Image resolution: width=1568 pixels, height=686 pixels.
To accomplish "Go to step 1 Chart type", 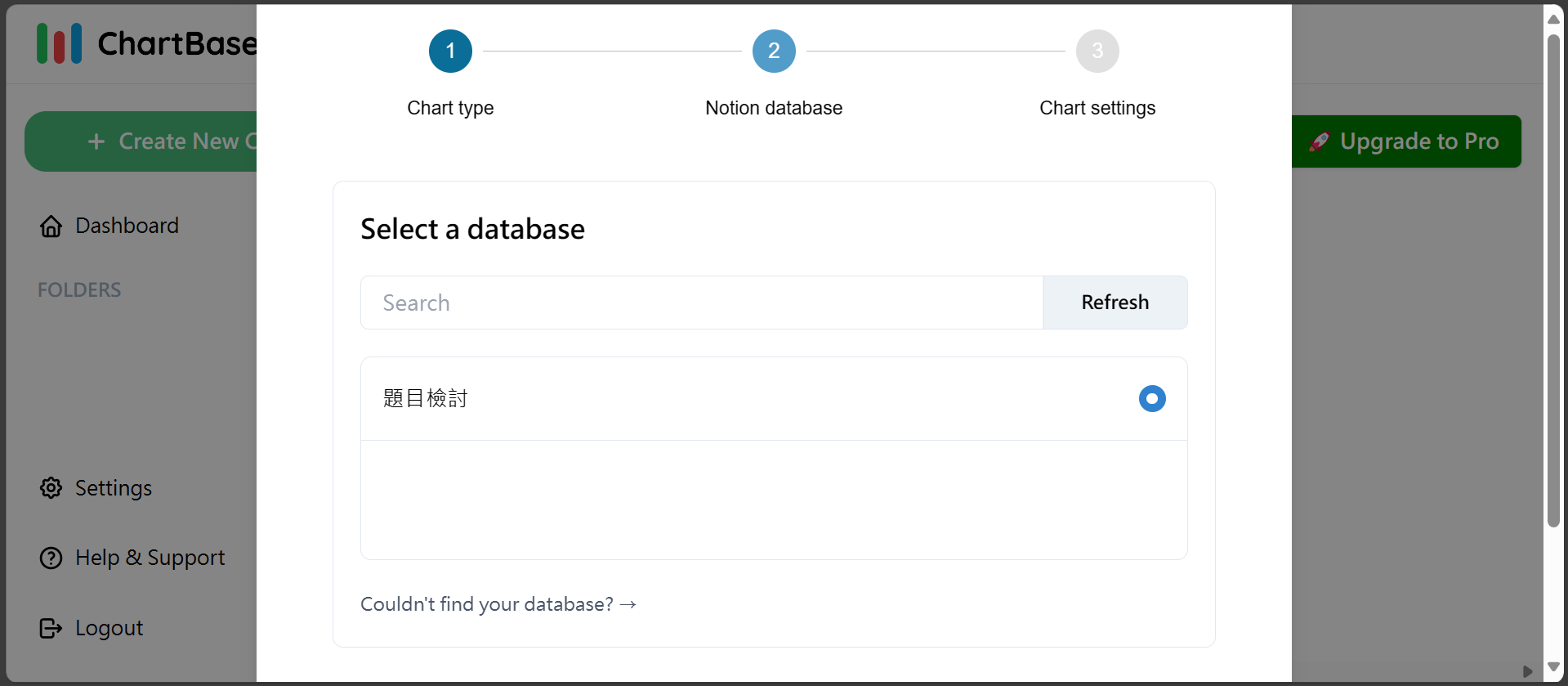I will click(450, 51).
